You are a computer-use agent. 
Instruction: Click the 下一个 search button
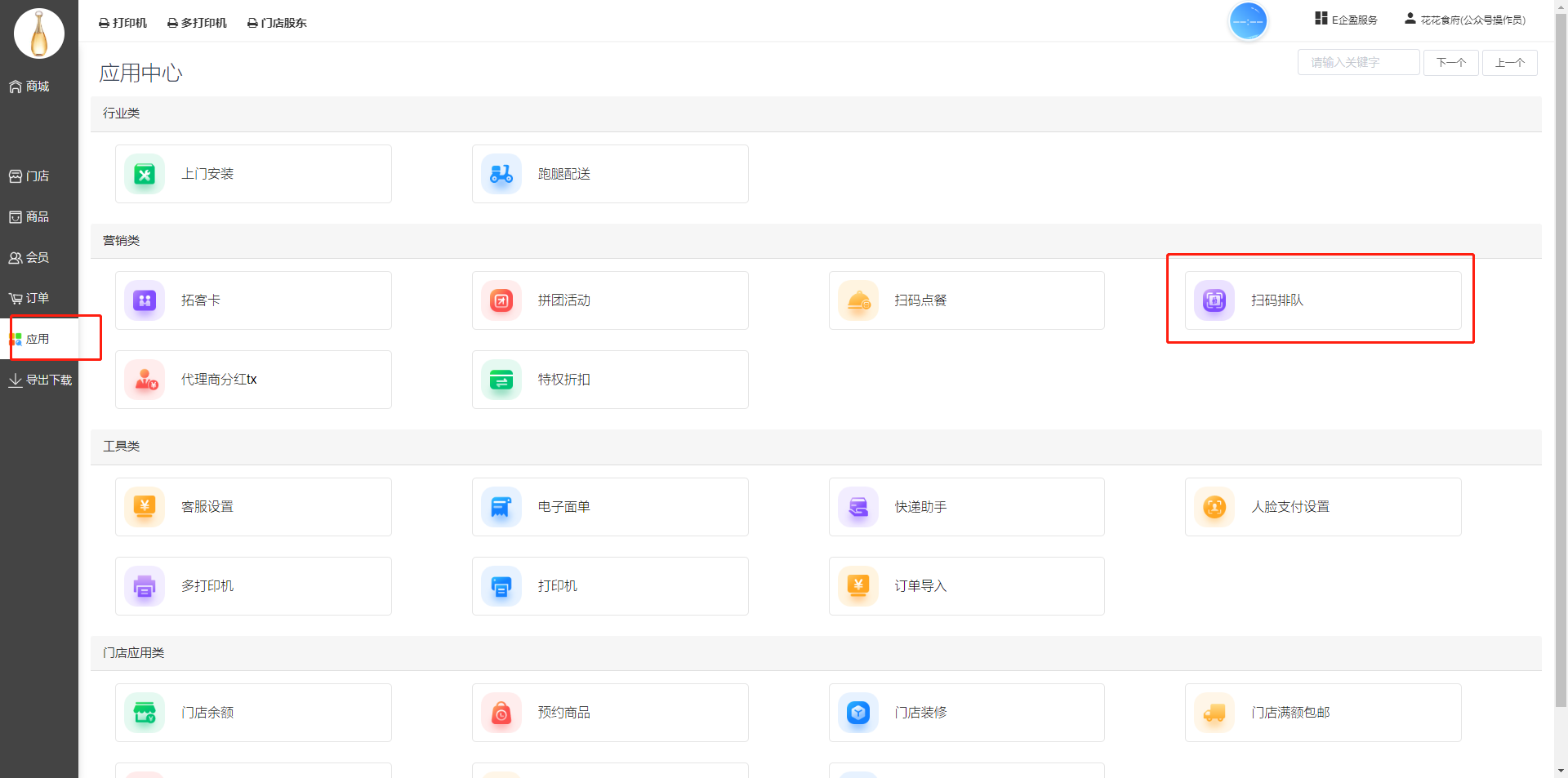pyautogui.click(x=1450, y=63)
